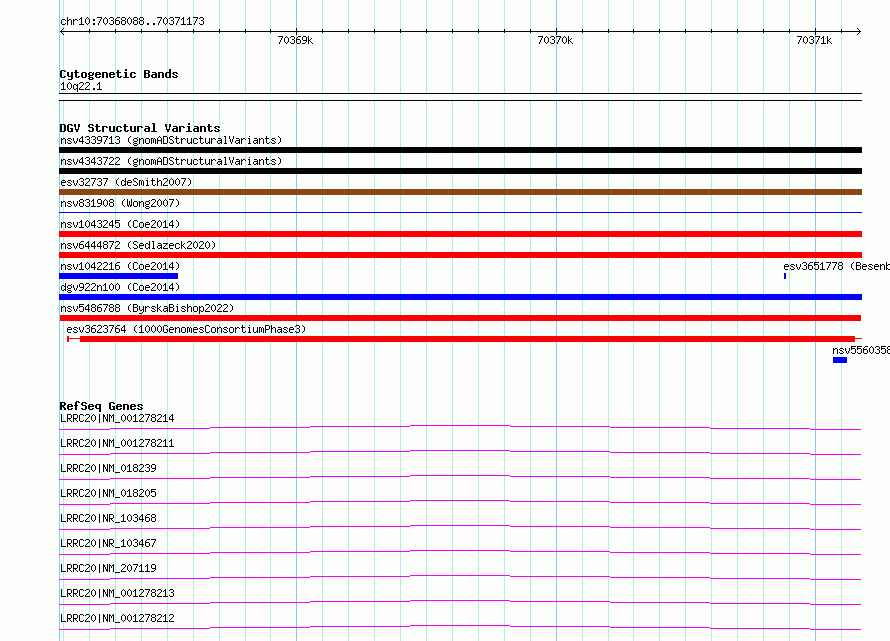Click the right arrow of the ruler
The width and height of the screenshot is (890, 641).
coord(858,32)
